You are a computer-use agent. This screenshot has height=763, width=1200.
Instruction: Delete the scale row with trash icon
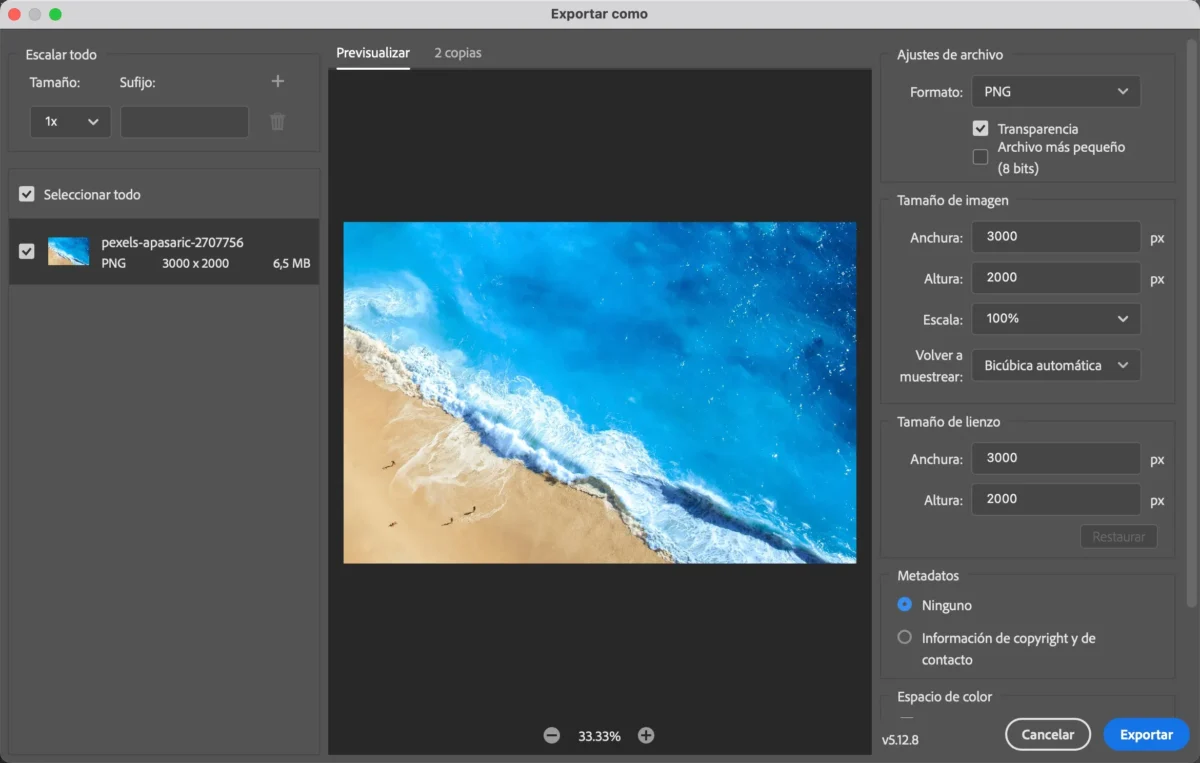click(x=278, y=122)
